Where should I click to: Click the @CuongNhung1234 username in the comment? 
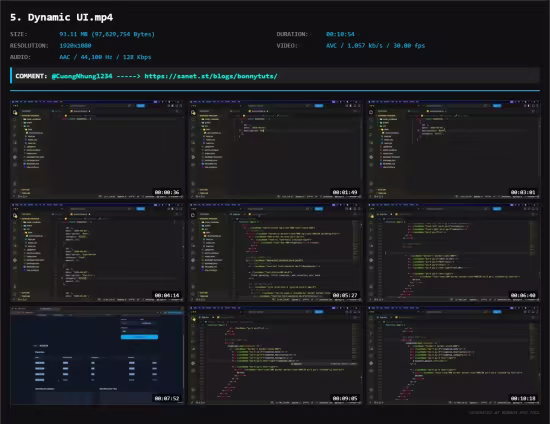82,76
